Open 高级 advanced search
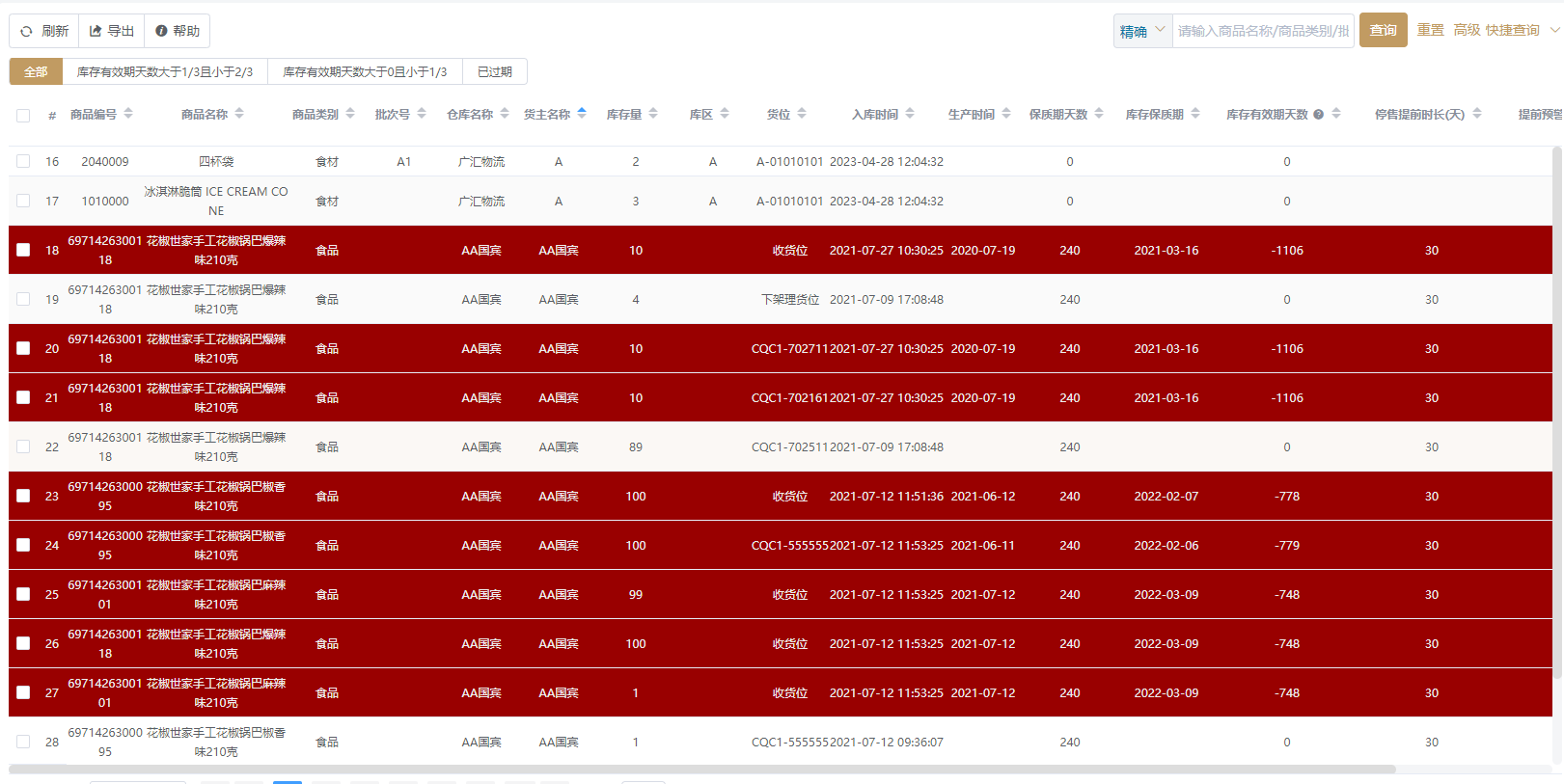 [1468, 30]
